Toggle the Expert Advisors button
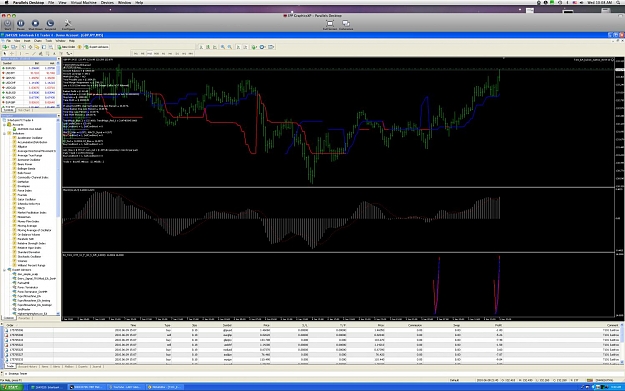 96,47
